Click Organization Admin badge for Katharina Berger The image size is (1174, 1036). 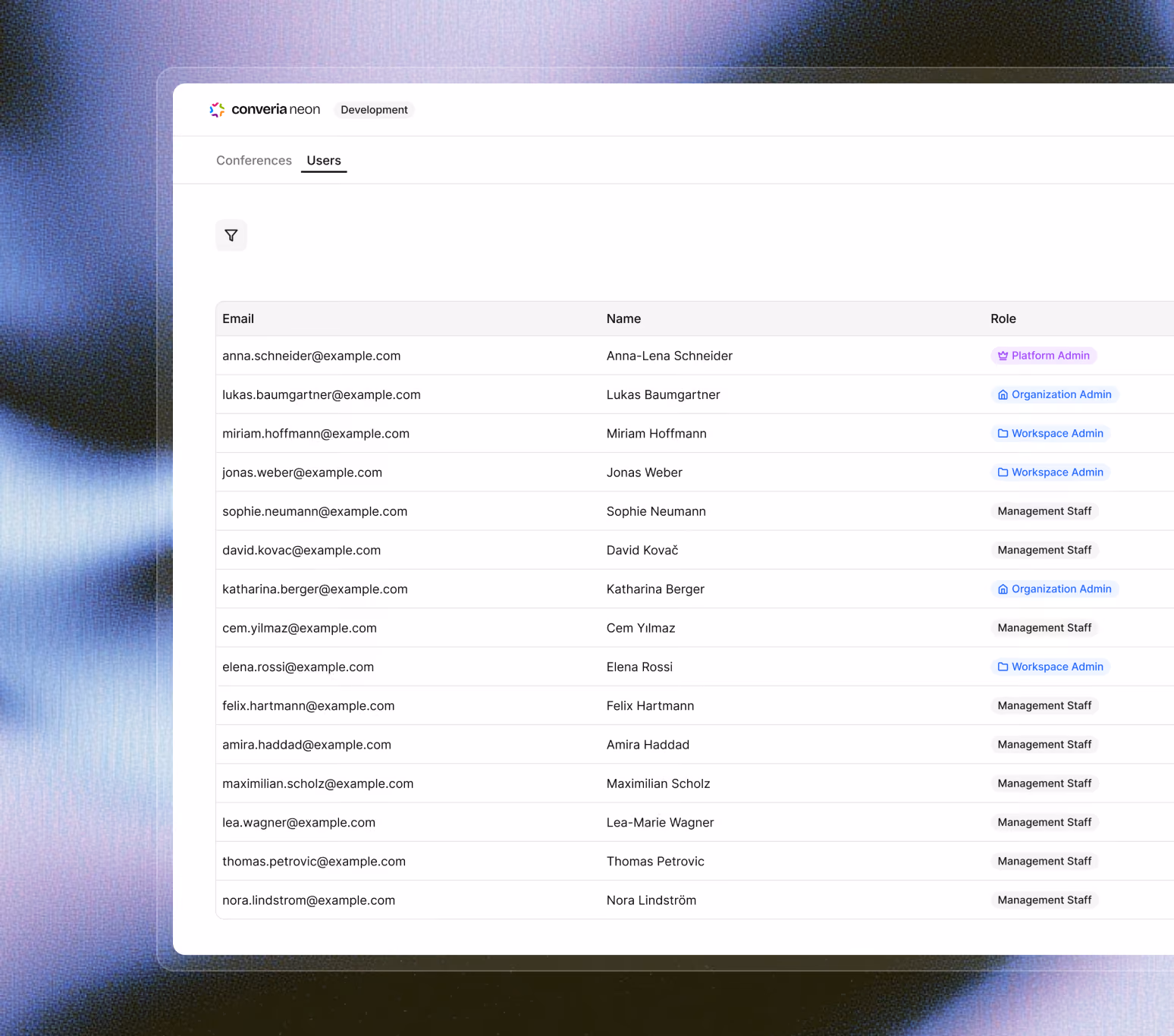point(1055,589)
